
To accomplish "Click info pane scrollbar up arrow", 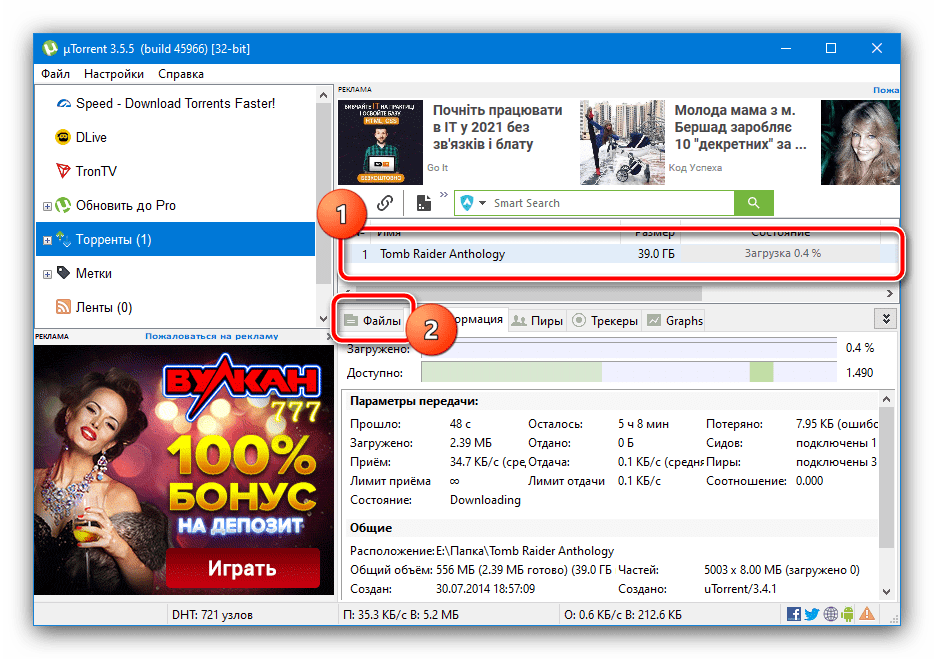I will (x=886, y=399).
